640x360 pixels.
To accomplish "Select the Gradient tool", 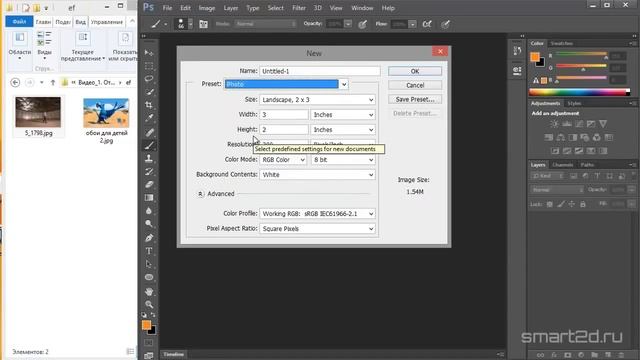I will 149,198.
